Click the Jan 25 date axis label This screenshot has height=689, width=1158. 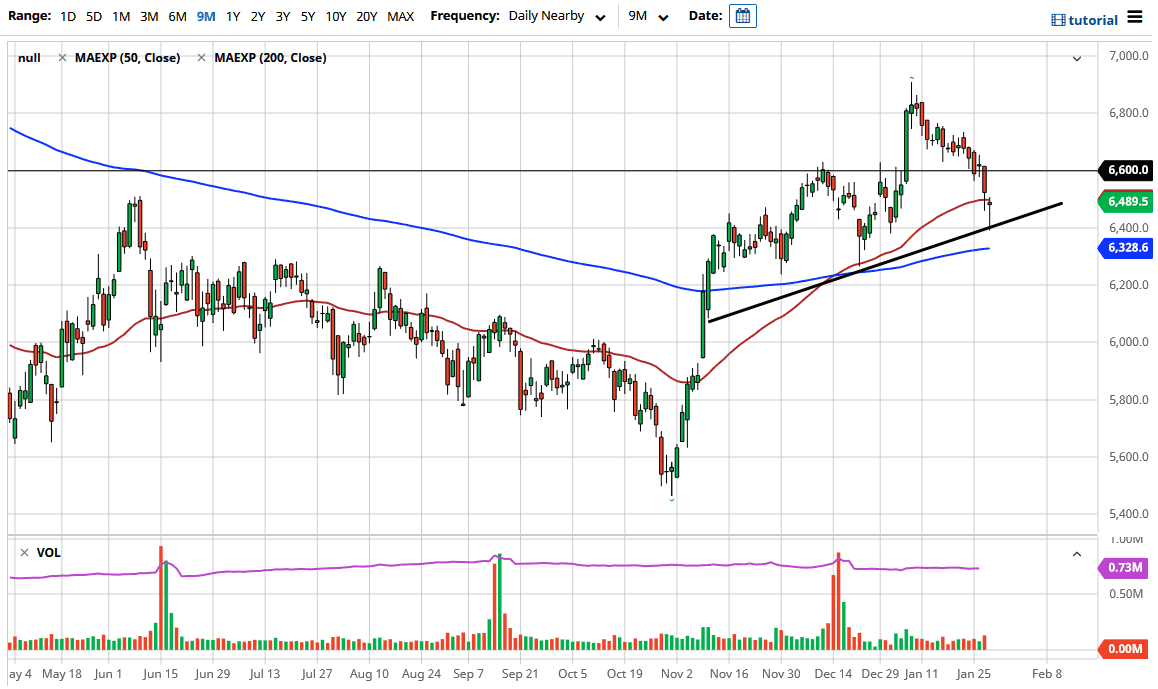click(973, 673)
